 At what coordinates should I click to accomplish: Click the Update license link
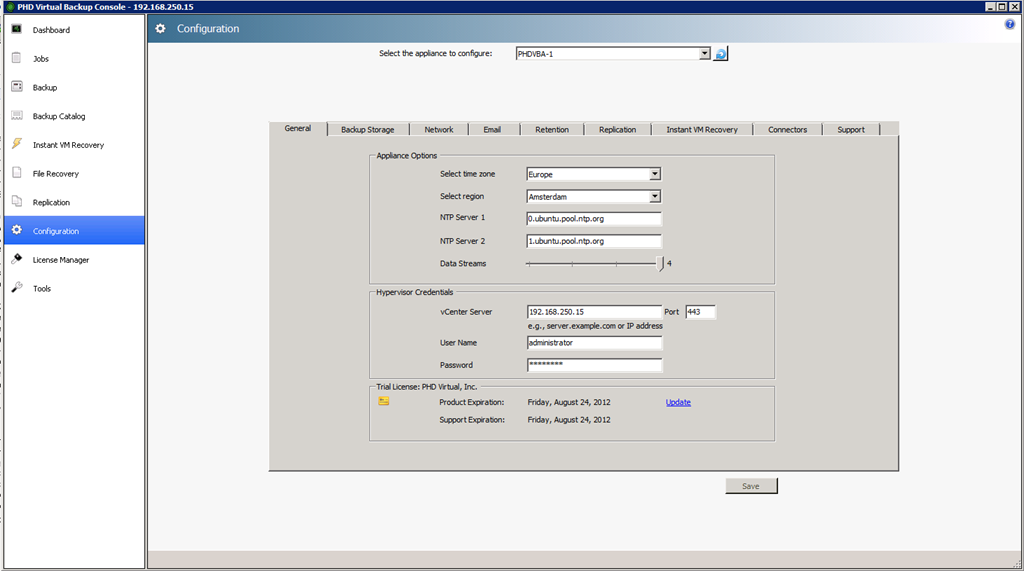click(x=678, y=402)
